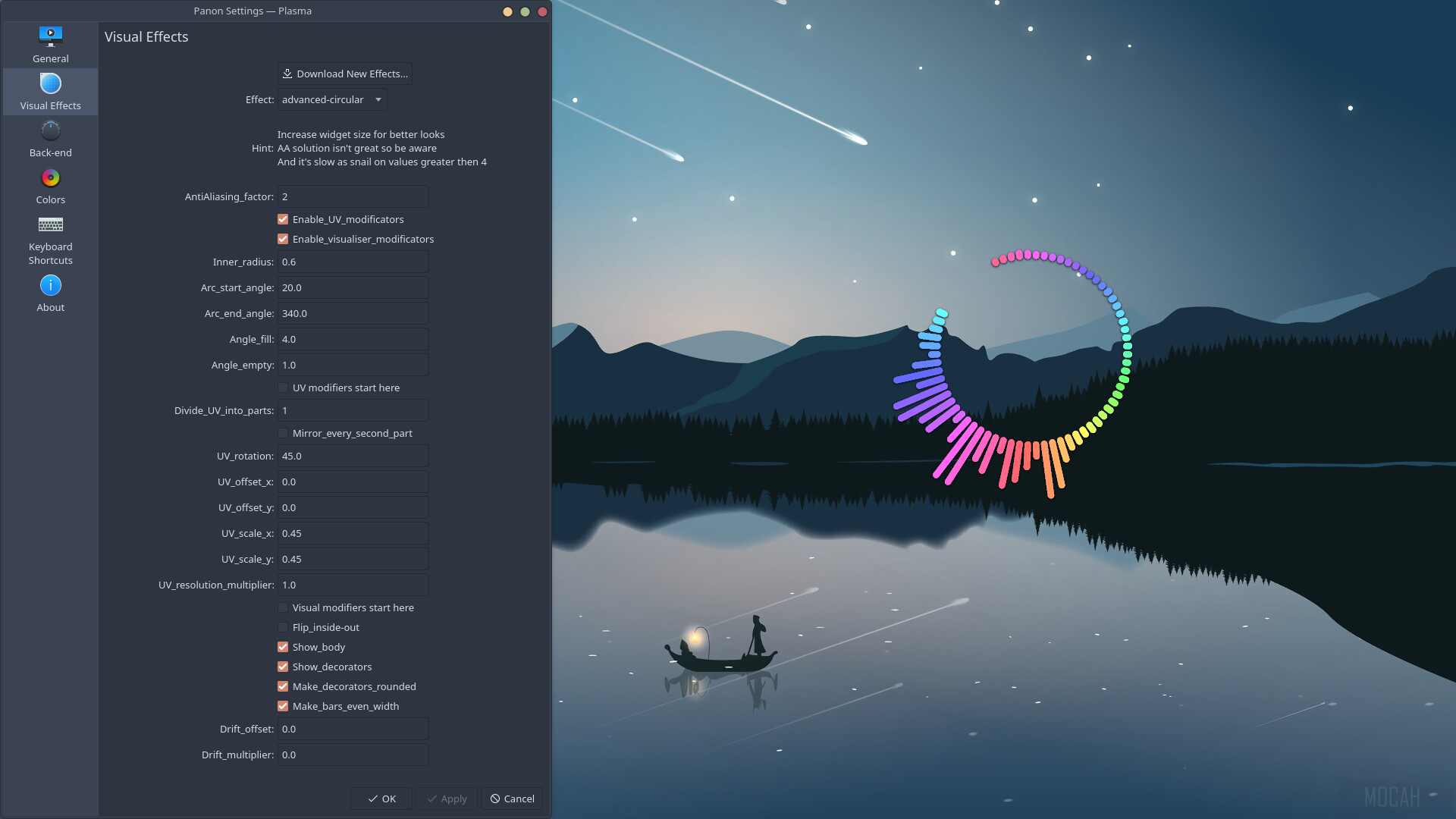Image resolution: width=1456 pixels, height=819 pixels.
Task: Click the Angle_fill field
Action: pyautogui.click(x=353, y=339)
